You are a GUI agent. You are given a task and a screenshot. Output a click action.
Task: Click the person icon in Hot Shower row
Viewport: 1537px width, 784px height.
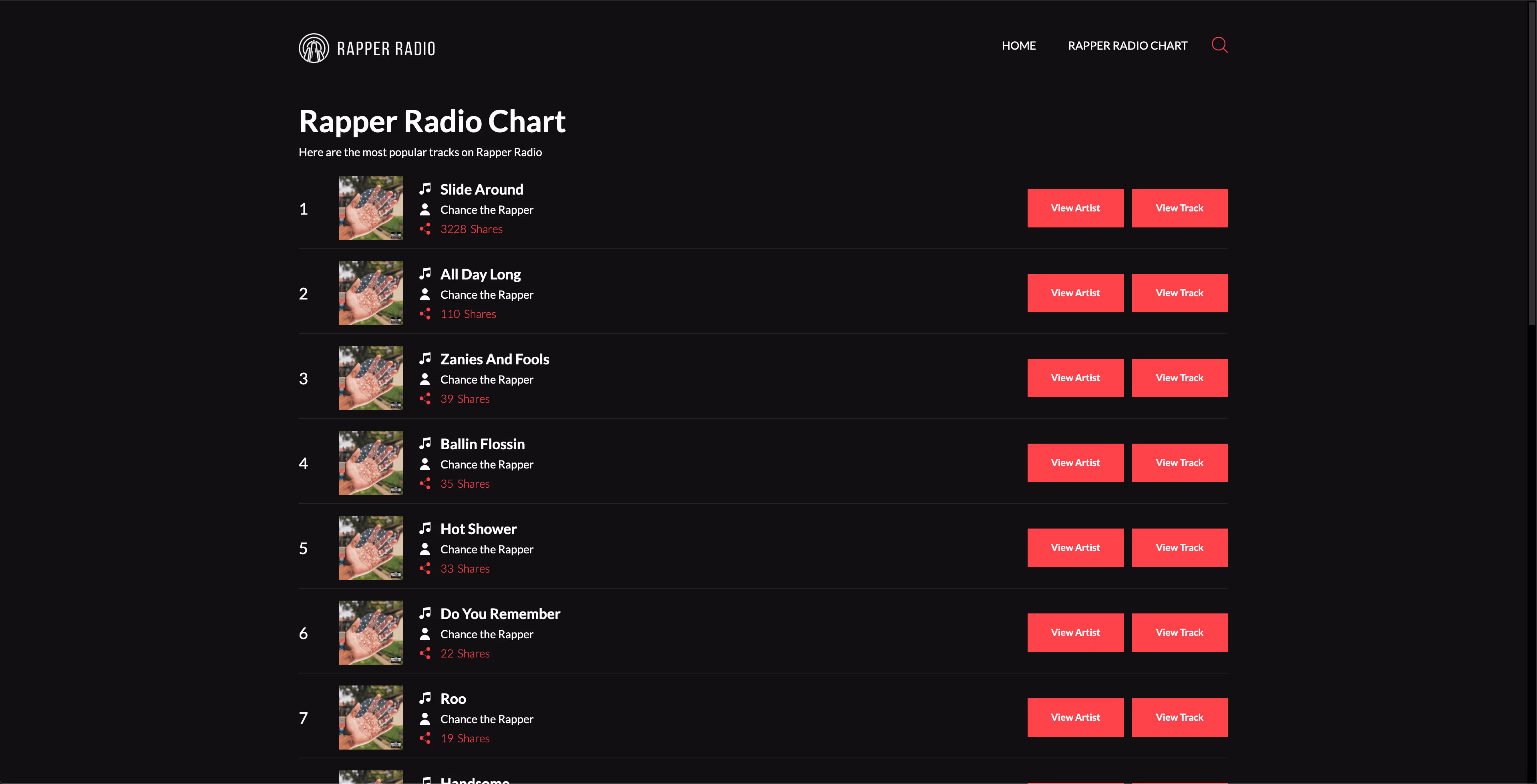(x=425, y=548)
